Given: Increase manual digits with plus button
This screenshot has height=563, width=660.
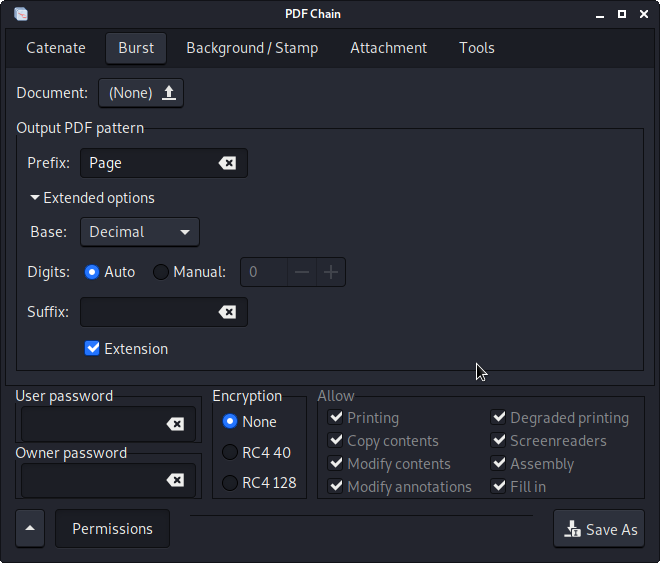Looking at the screenshot, I should 331,272.
